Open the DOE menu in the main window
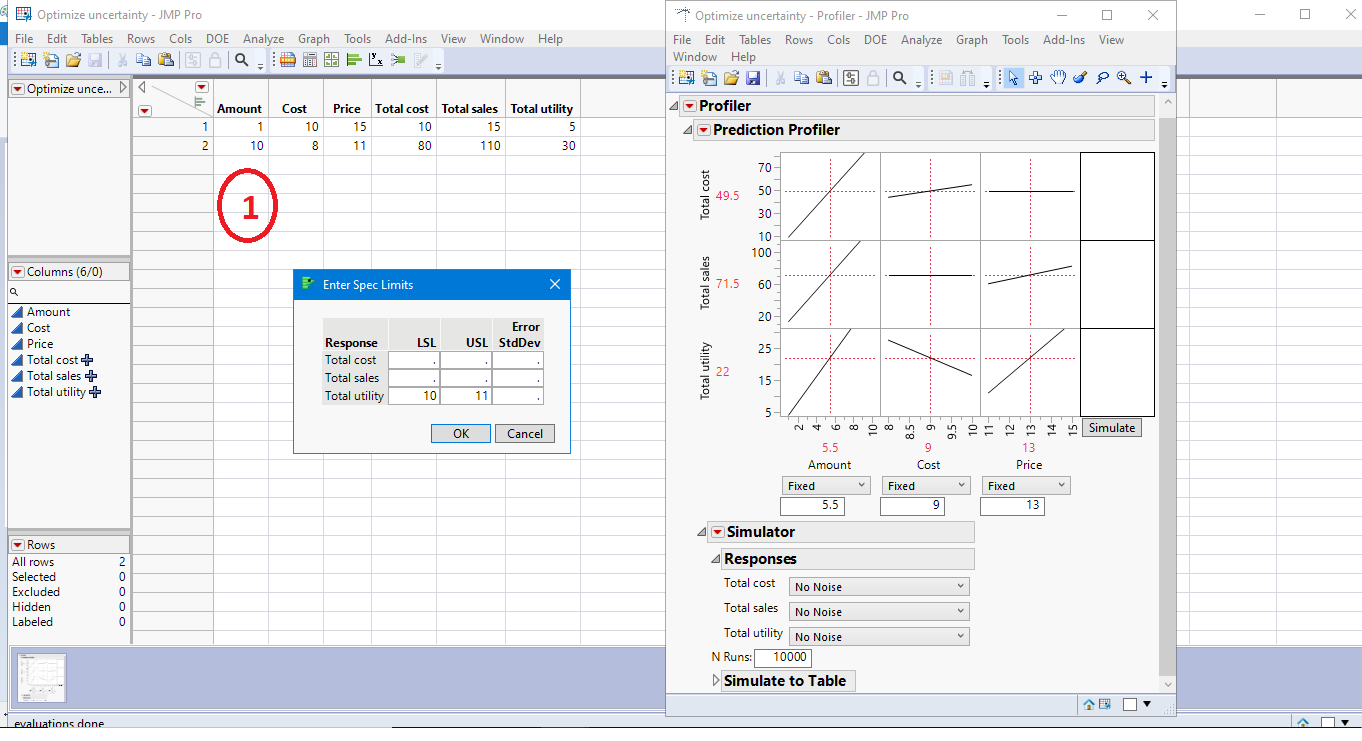 [217, 38]
